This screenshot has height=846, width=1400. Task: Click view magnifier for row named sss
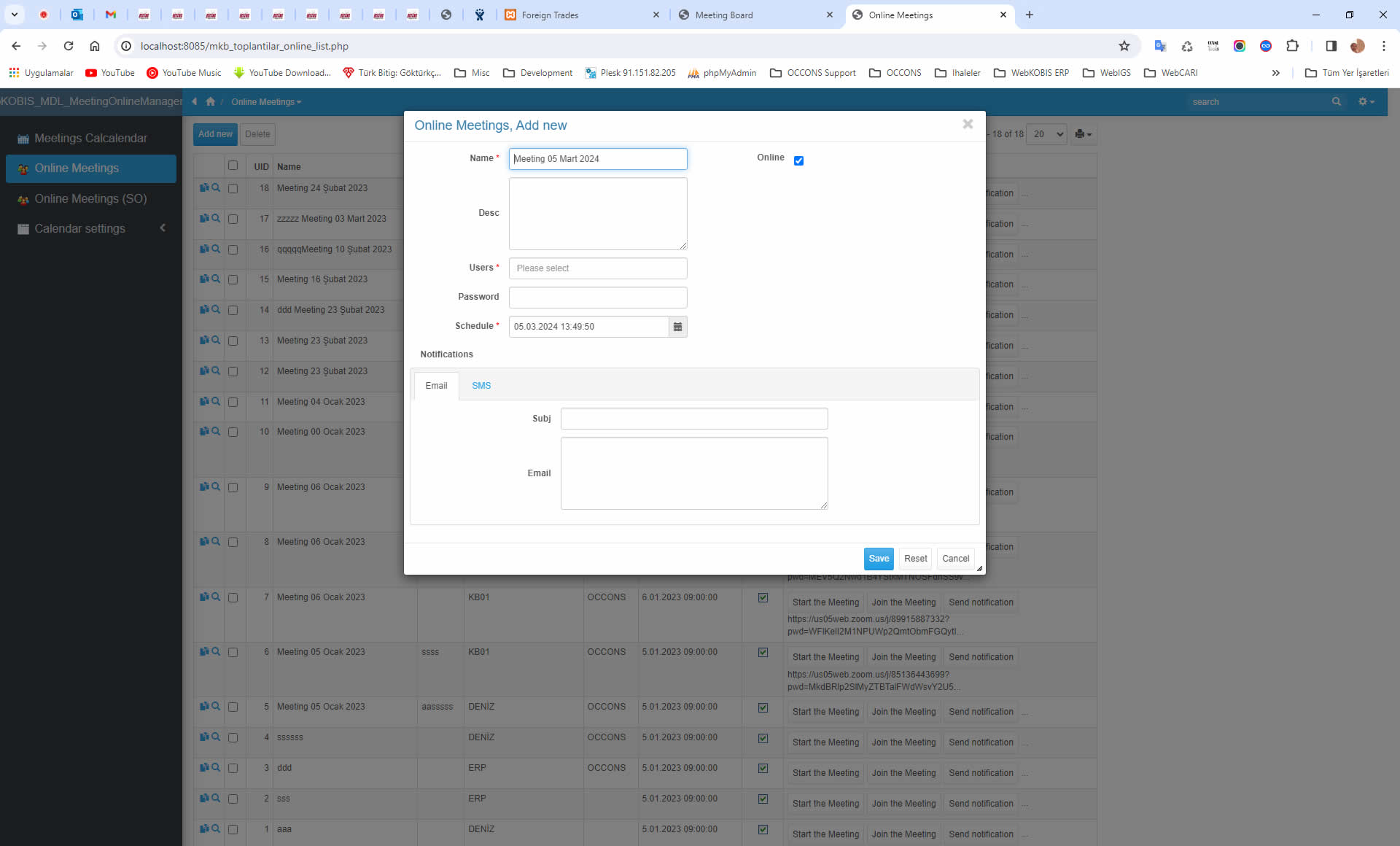(x=216, y=798)
